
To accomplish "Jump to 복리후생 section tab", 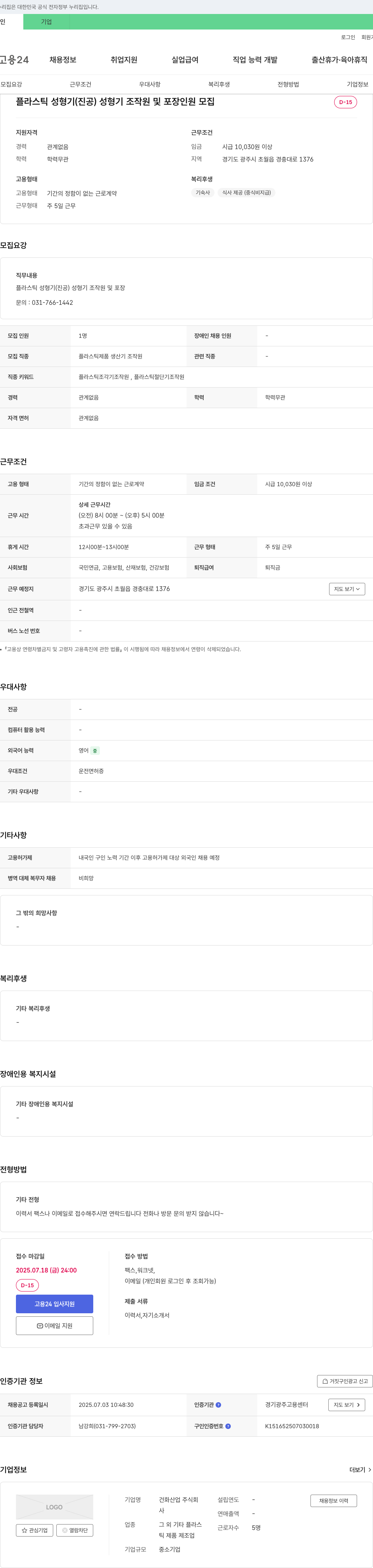I will tap(219, 85).
